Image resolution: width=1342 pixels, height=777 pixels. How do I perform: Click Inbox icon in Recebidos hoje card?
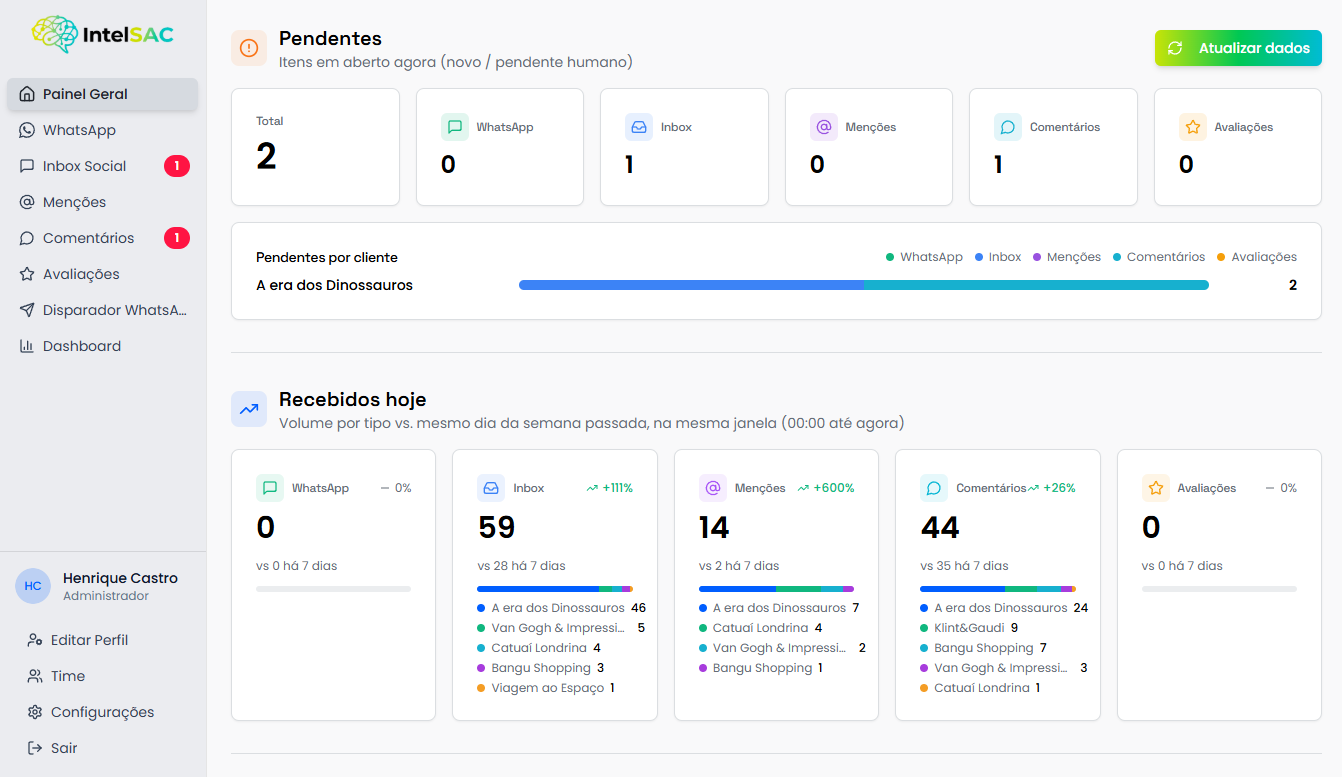pos(491,488)
